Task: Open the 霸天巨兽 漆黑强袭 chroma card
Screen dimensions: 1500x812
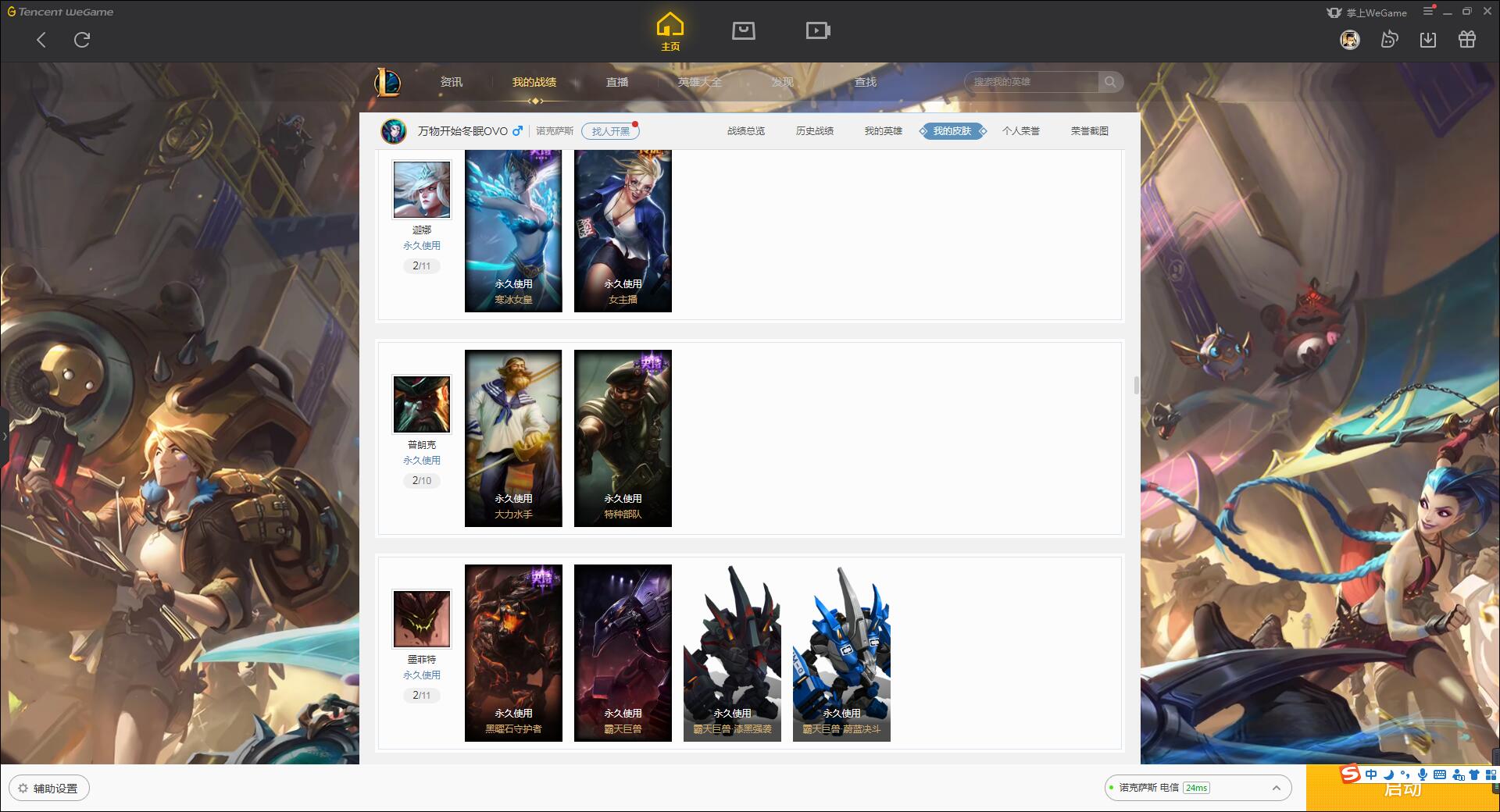Action: pos(732,653)
